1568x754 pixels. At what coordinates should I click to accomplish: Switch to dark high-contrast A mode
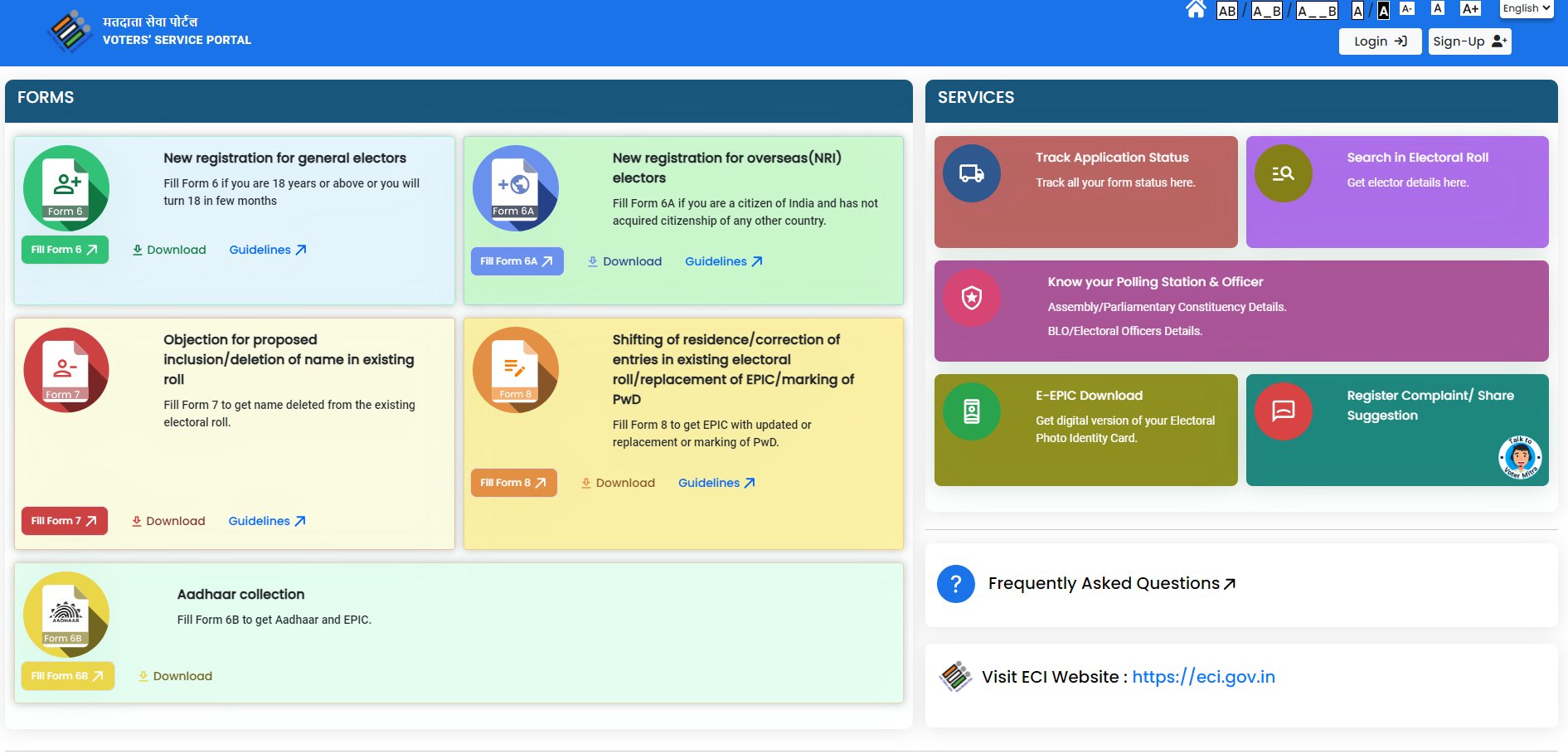(1383, 11)
